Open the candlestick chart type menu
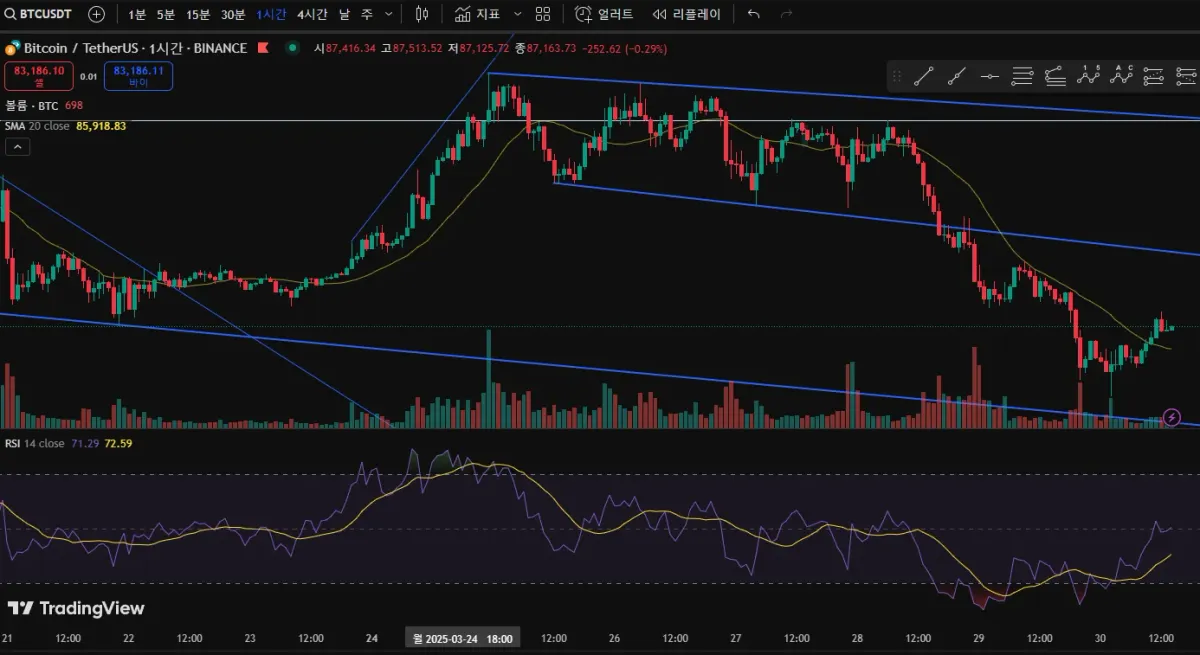This screenshot has width=1200, height=655. click(421, 14)
